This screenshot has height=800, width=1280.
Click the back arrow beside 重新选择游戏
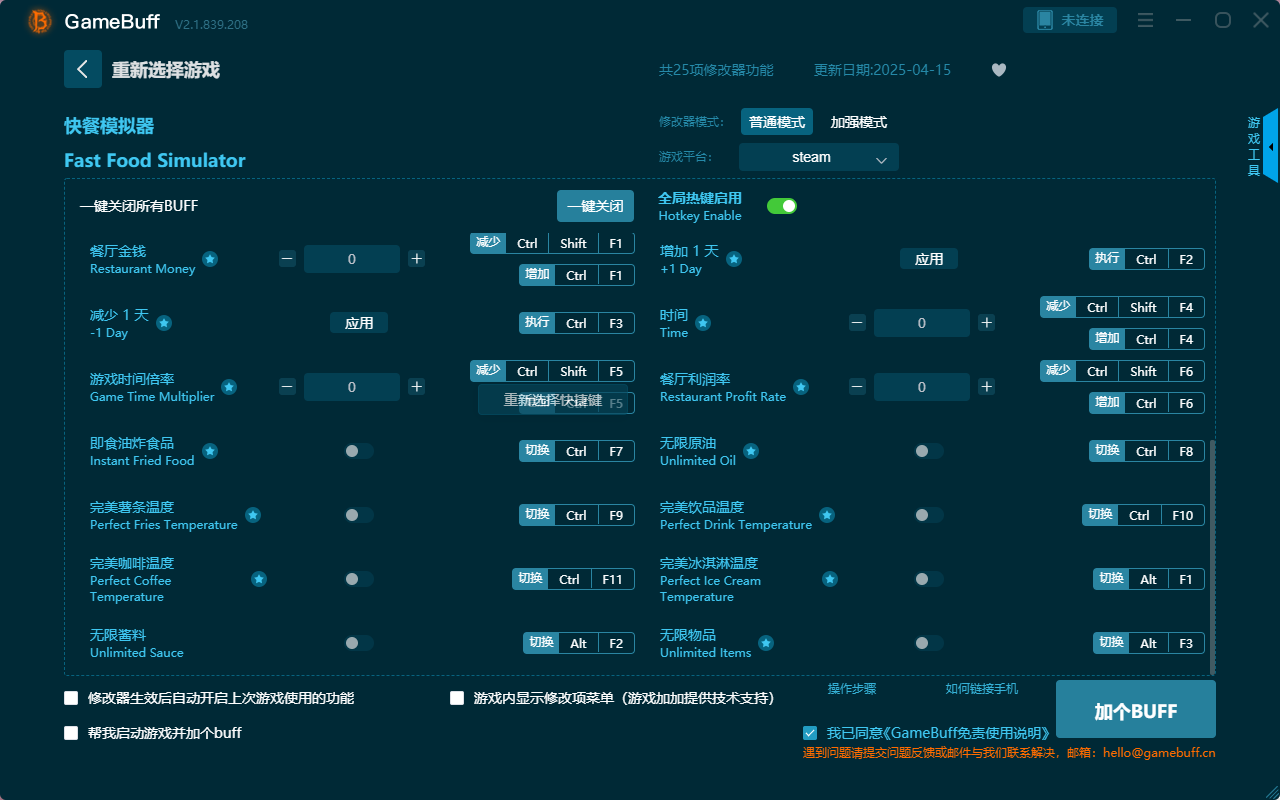pos(83,68)
